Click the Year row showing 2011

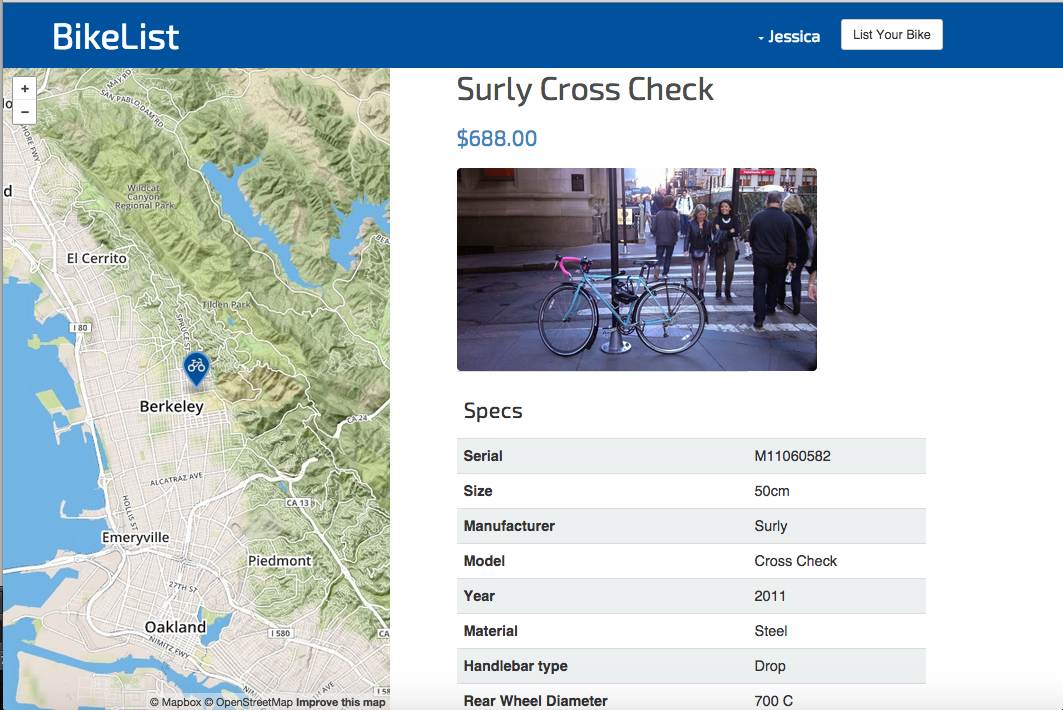[x=691, y=596]
